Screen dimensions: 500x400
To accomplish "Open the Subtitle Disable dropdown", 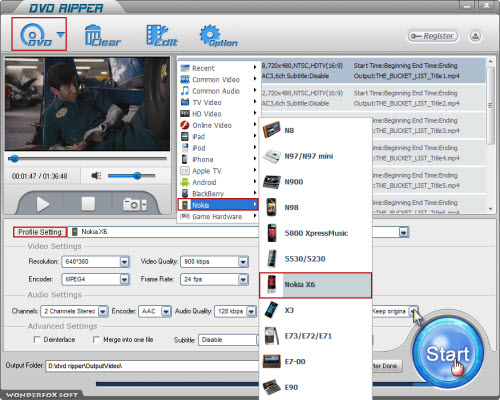I will click(x=229, y=340).
